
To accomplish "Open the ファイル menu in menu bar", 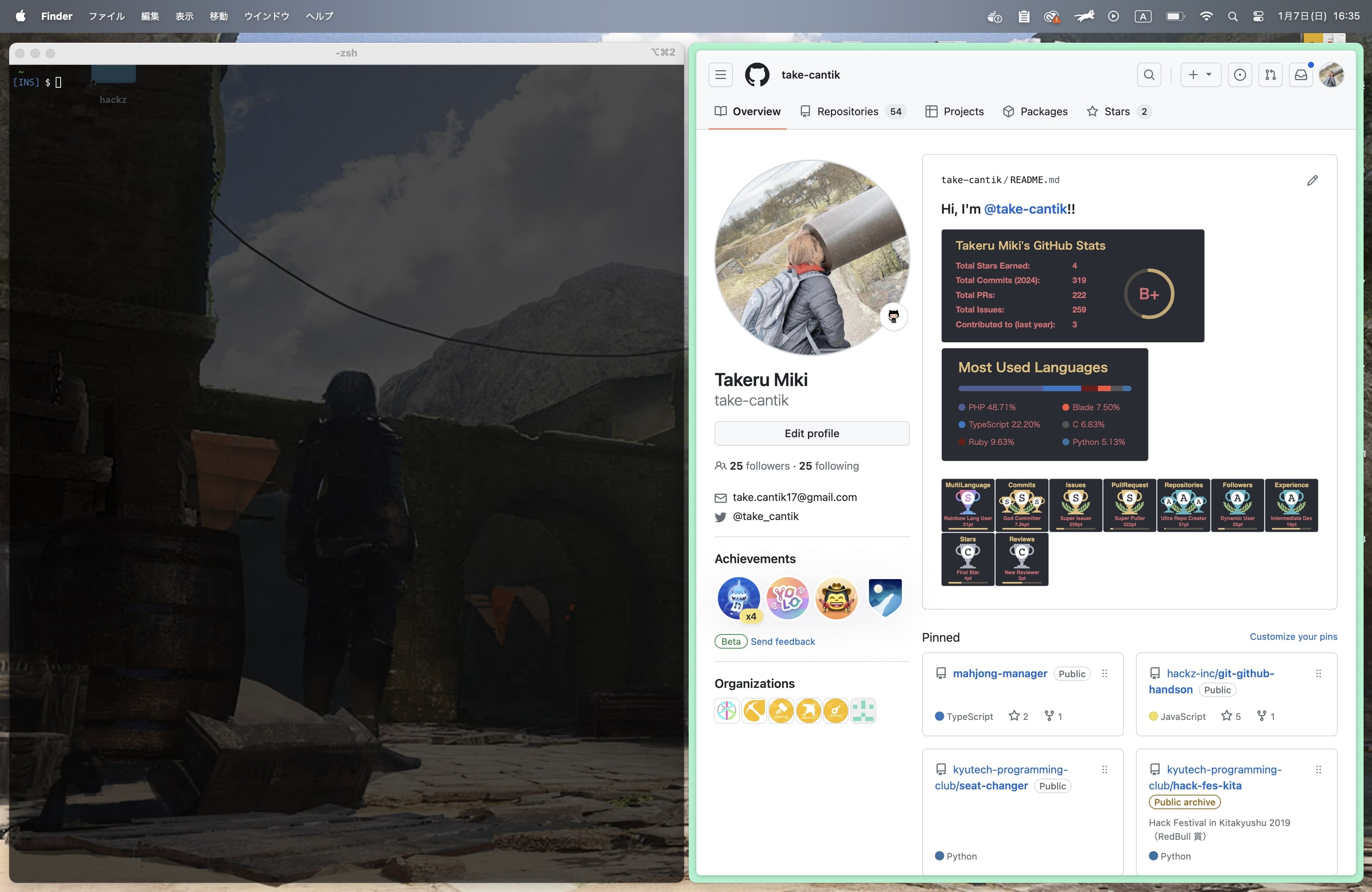I will tap(106, 16).
